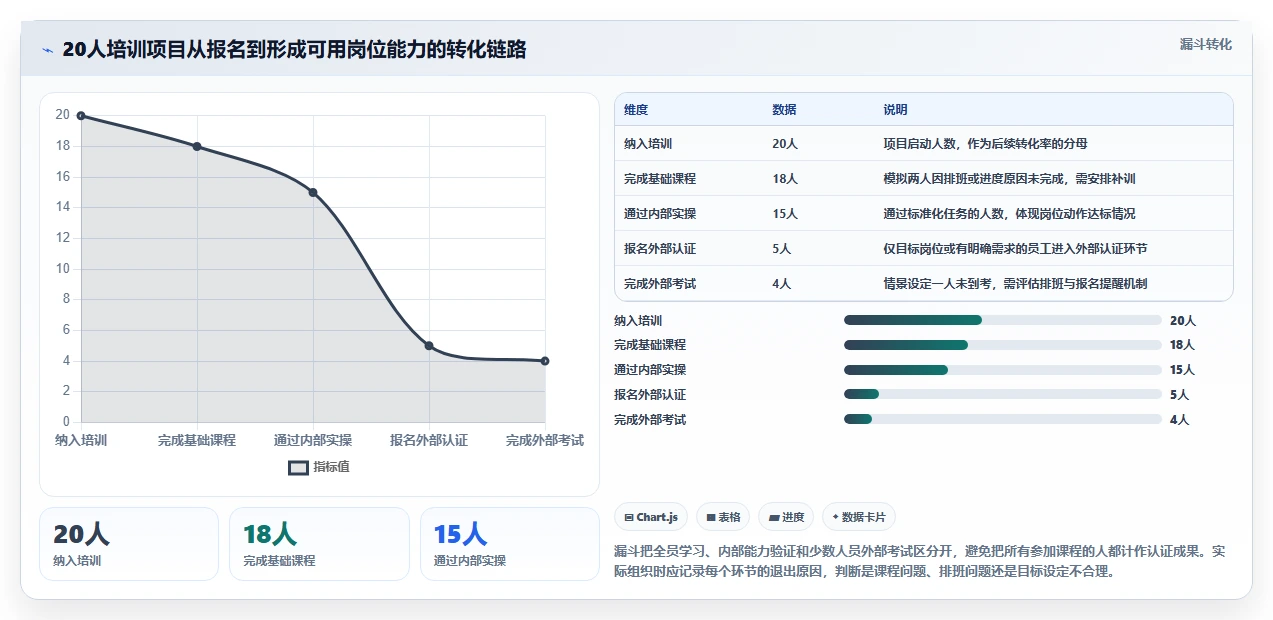This screenshot has width=1273, height=620.
Task: Open the 20人 纳入培训 data card
Action: 129,544
